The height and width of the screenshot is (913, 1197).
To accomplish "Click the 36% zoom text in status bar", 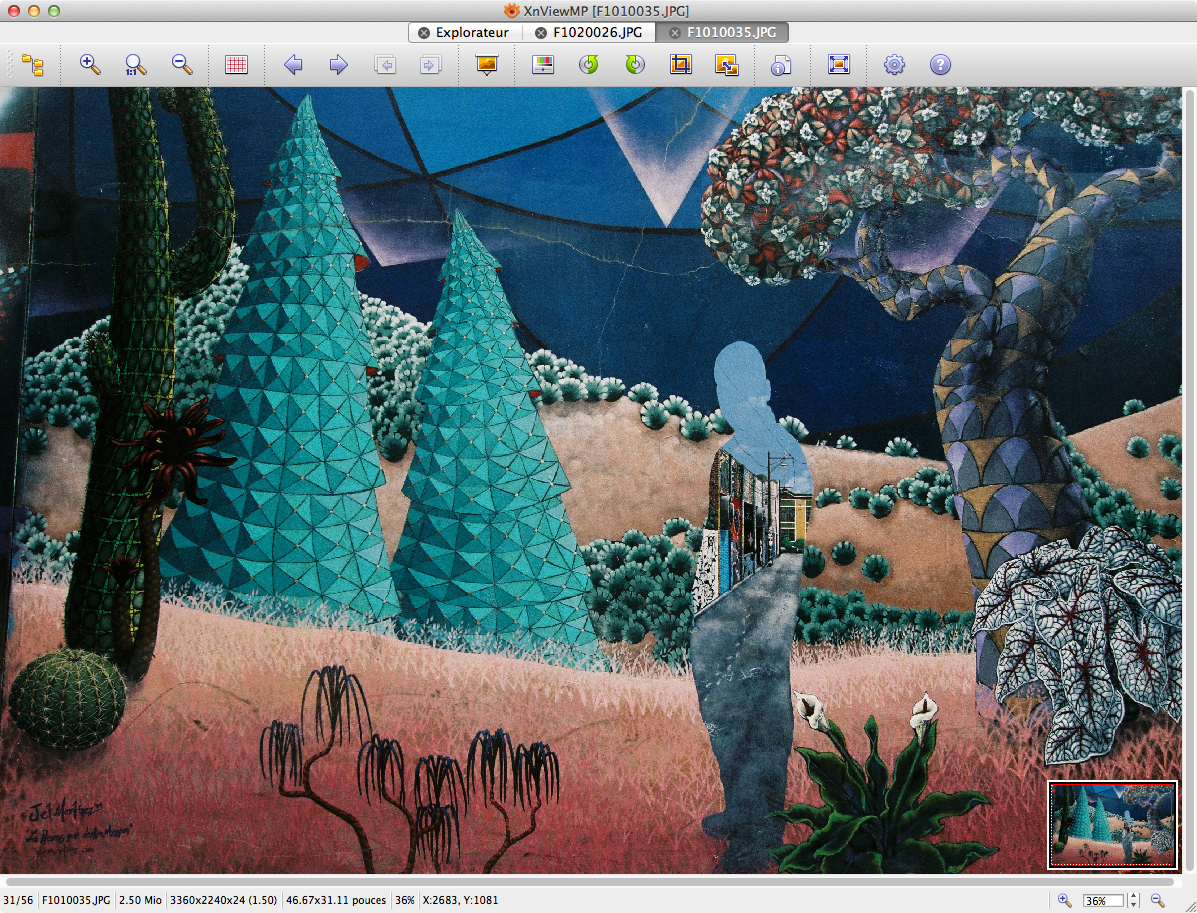I will coord(405,900).
